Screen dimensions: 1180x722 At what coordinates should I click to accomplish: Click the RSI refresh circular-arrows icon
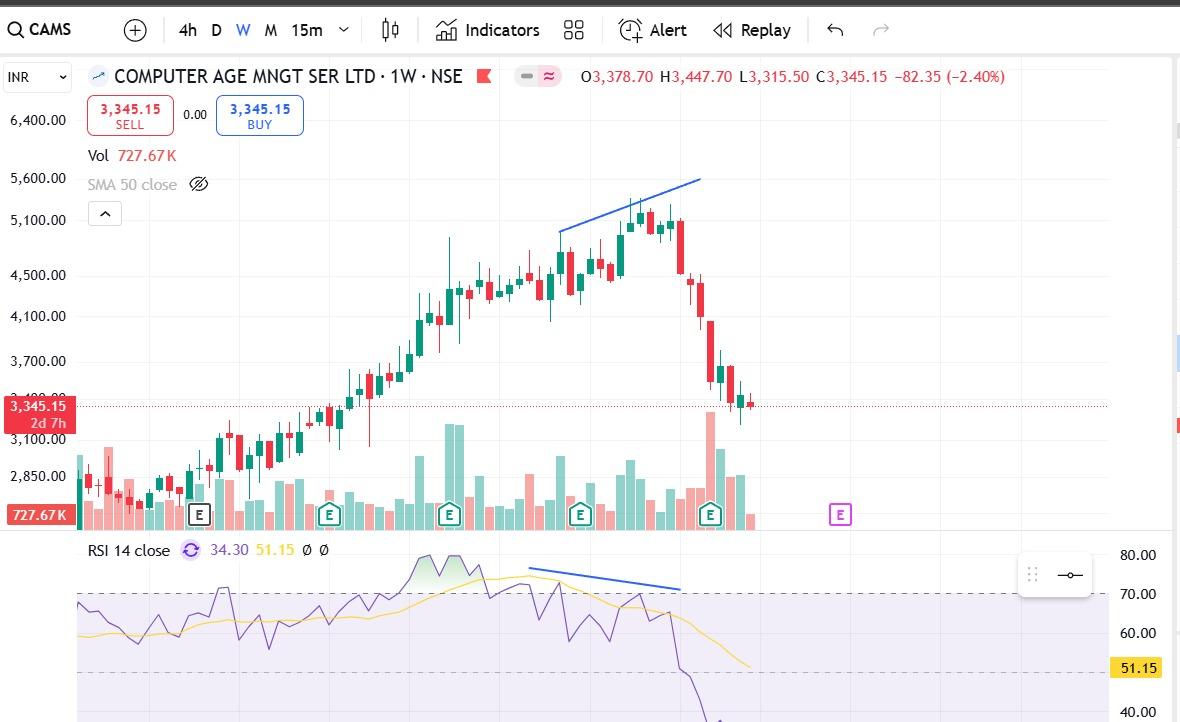[x=191, y=550]
